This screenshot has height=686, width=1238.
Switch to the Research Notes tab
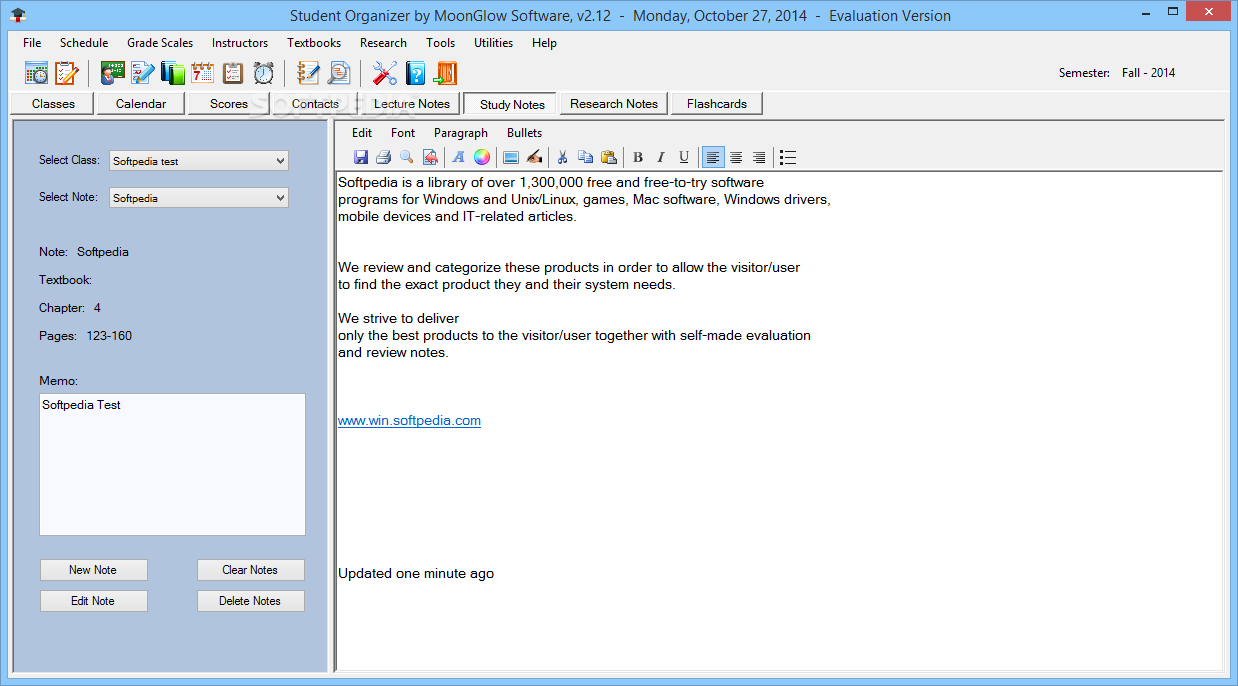(614, 104)
